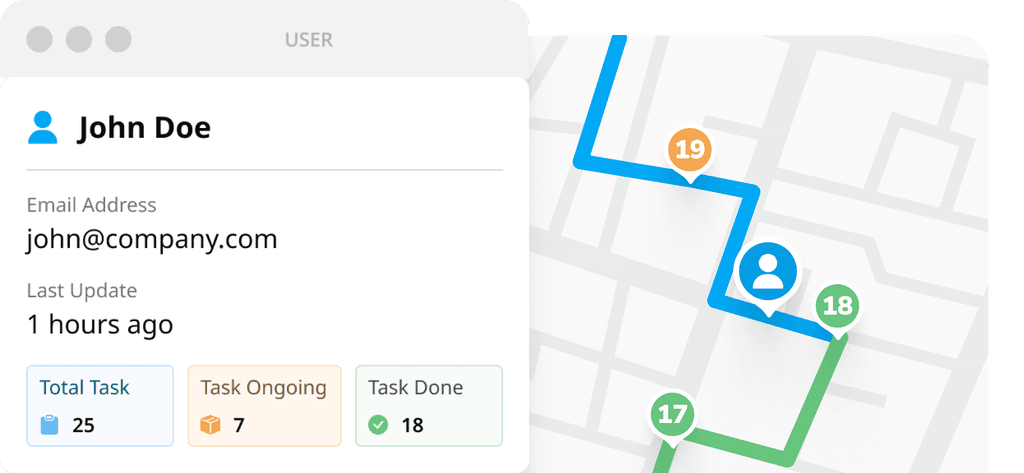Screen dimensions: 1024x473
Task: Click the orange map marker numbered 19
Action: pyautogui.click(x=689, y=151)
